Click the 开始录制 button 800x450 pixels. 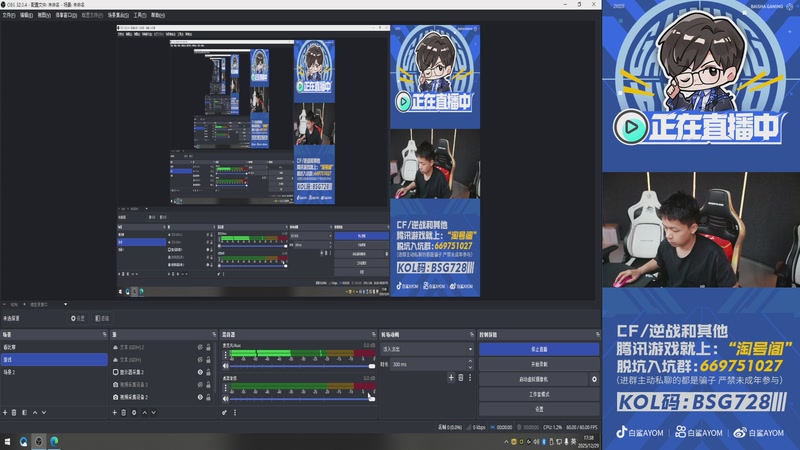539,364
